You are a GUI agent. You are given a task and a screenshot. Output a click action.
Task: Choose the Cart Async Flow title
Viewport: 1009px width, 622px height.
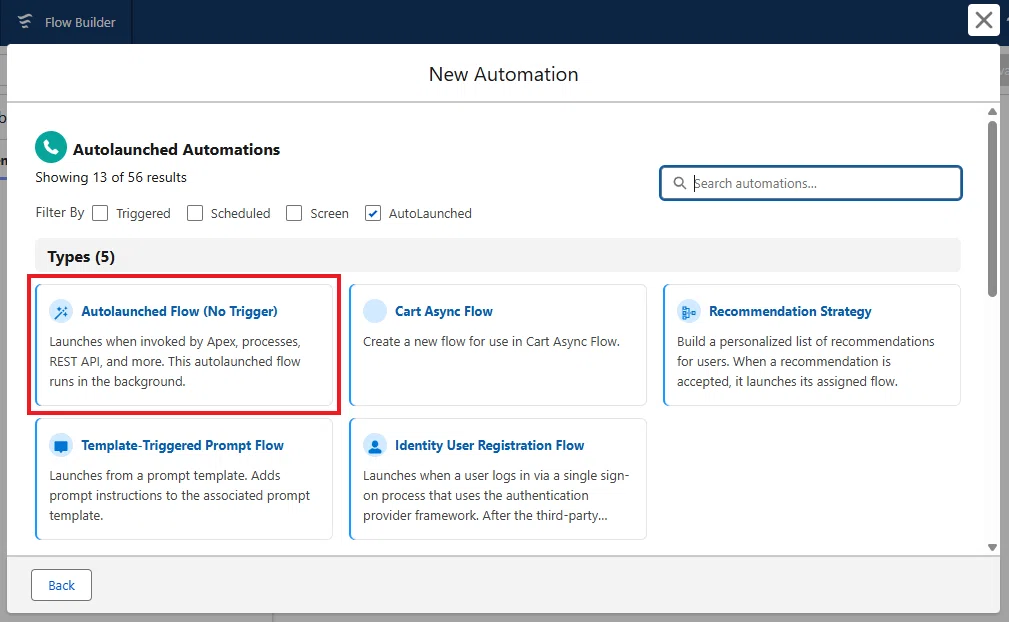click(x=444, y=311)
